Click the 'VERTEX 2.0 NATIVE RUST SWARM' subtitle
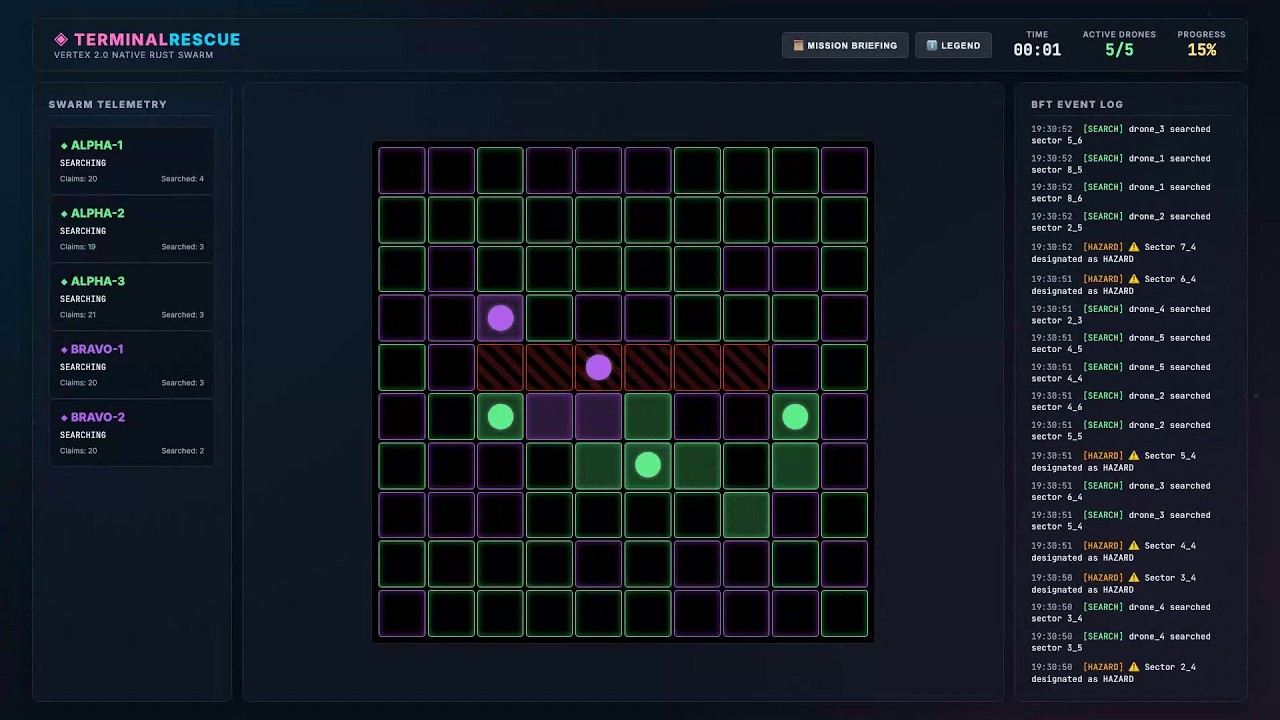Viewport: 1280px width, 720px height. click(133, 55)
